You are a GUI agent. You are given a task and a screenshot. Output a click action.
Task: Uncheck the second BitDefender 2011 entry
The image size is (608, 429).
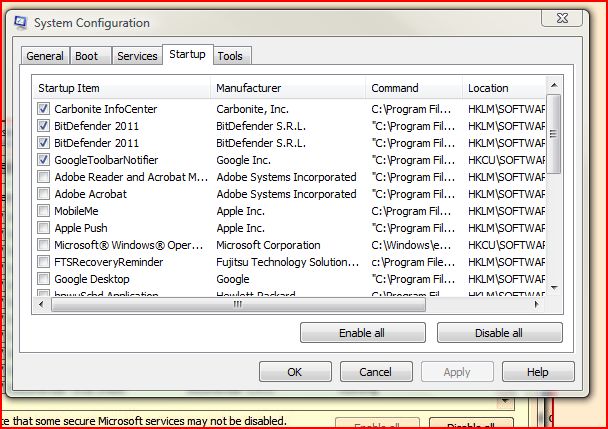(43, 143)
